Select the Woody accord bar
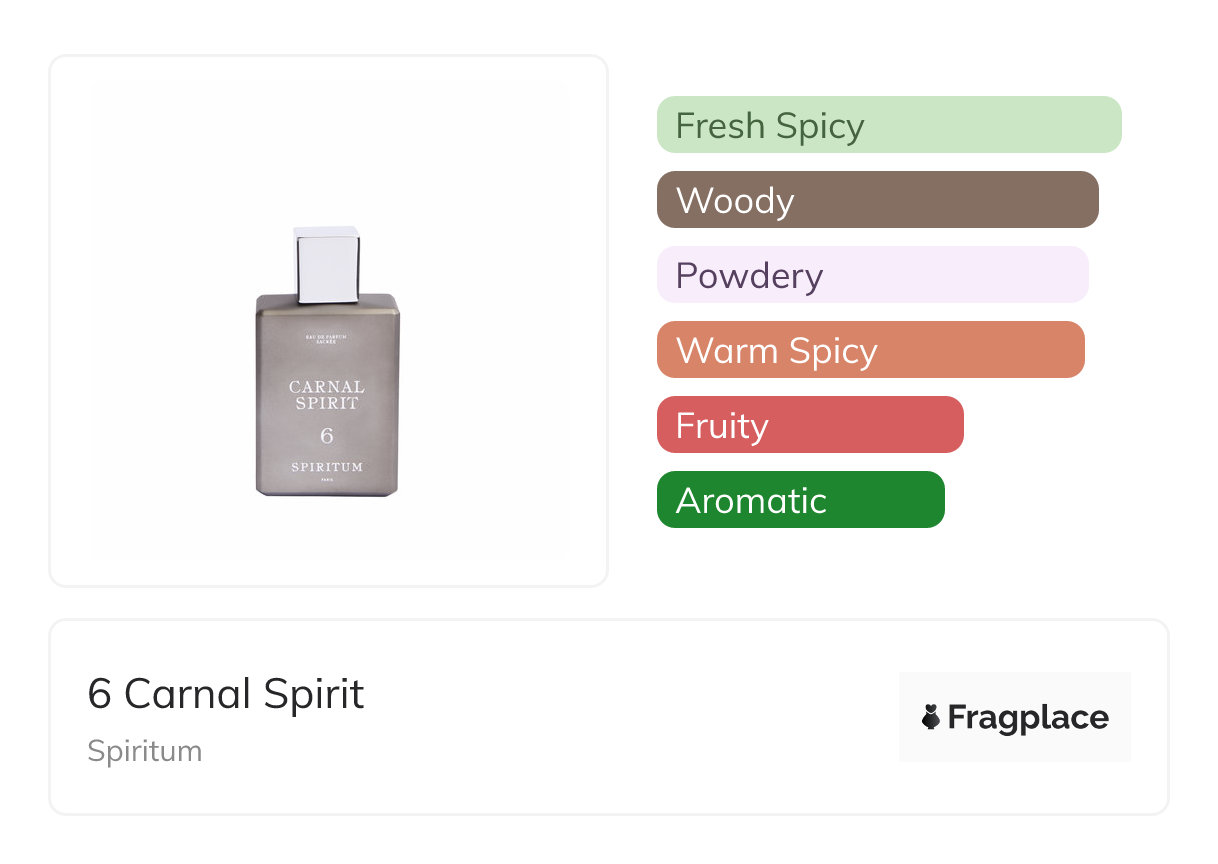The height and width of the screenshot is (864, 1218). (x=877, y=200)
